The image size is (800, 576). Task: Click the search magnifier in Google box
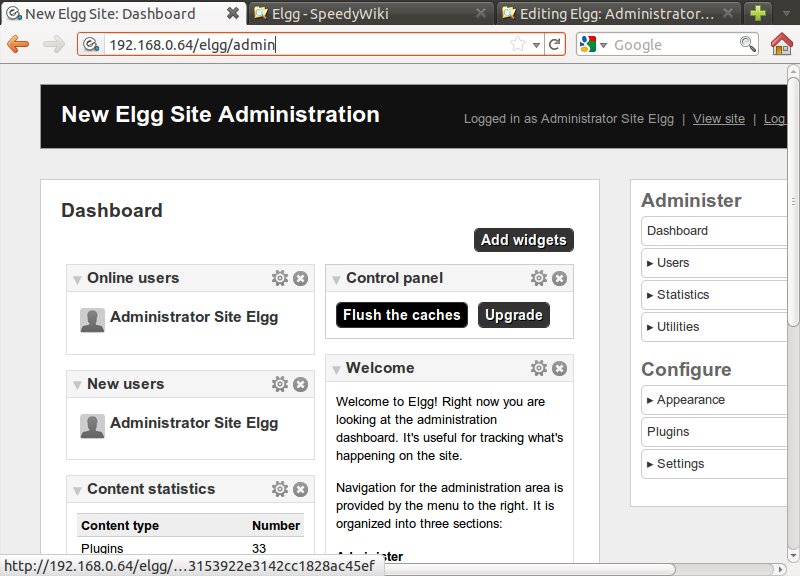pyautogui.click(x=747, y=44)
